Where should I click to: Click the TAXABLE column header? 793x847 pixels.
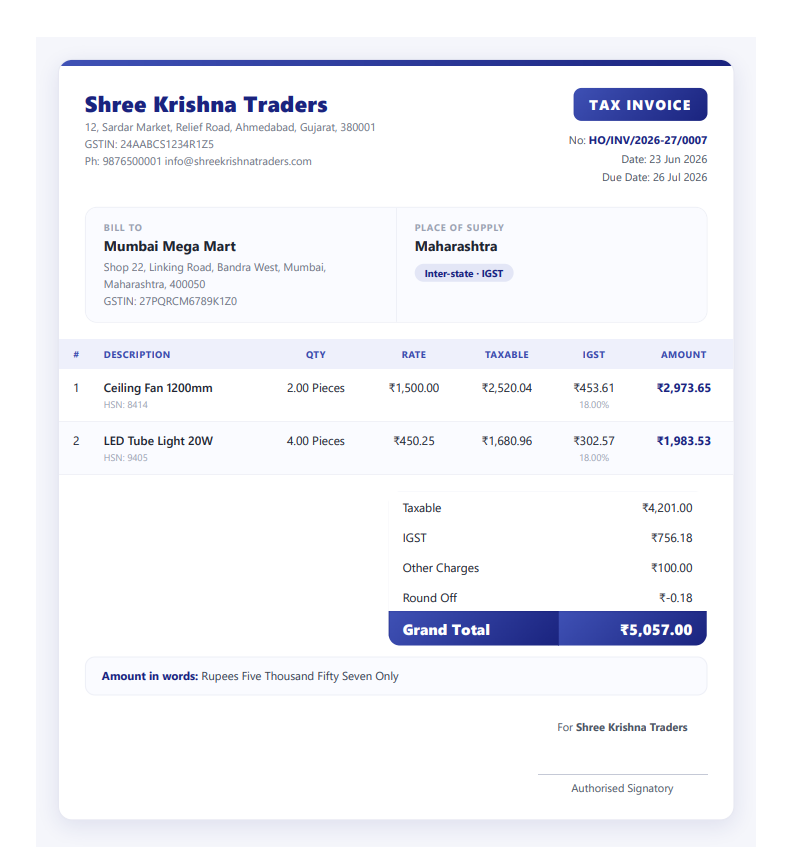pyautogui.click(x=507, y=355)
